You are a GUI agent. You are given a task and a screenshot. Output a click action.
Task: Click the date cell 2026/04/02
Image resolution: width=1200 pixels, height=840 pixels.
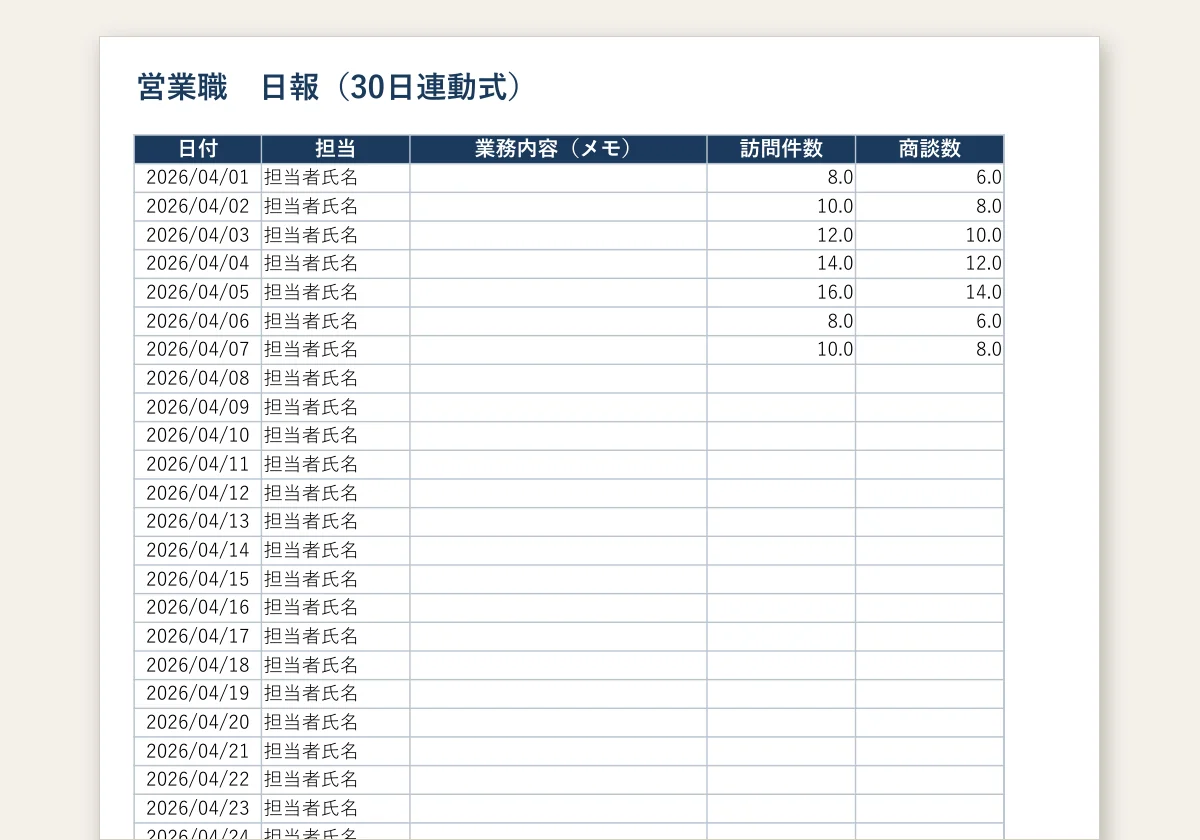pos(198,207)
